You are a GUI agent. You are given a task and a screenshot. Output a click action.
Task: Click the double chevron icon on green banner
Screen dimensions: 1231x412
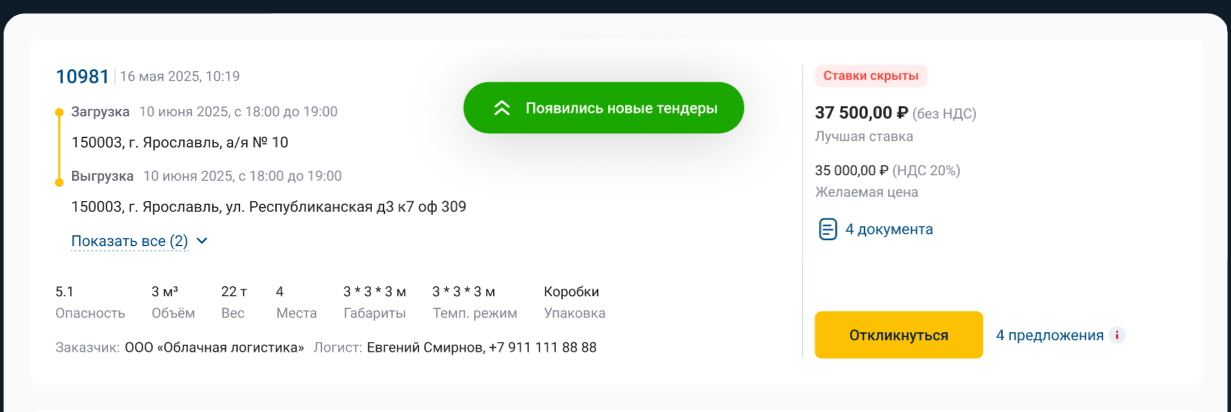(502, 108)
